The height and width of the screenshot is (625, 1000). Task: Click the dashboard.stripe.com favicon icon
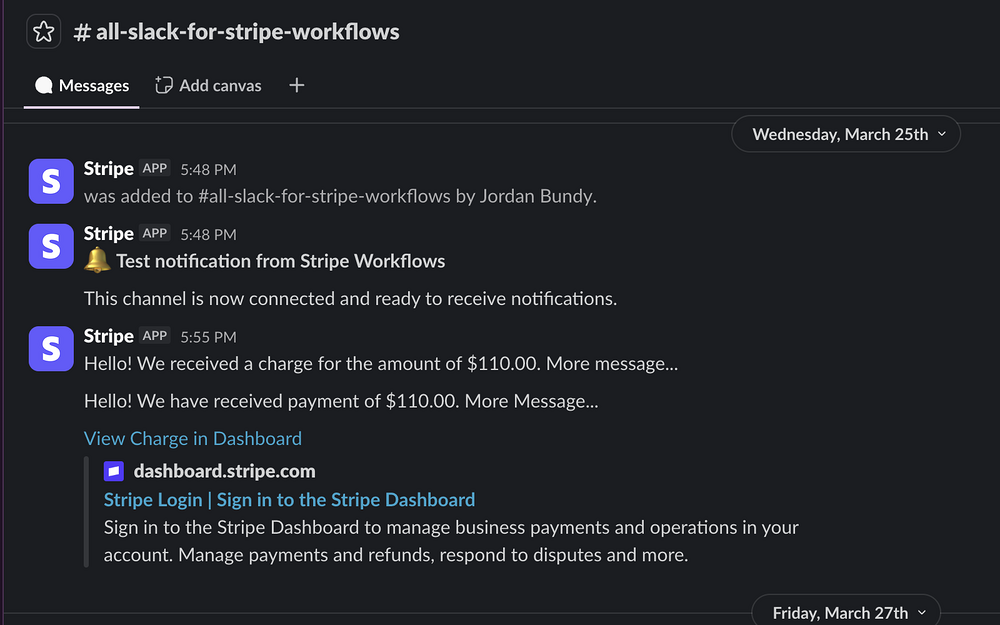coord(114,471)
